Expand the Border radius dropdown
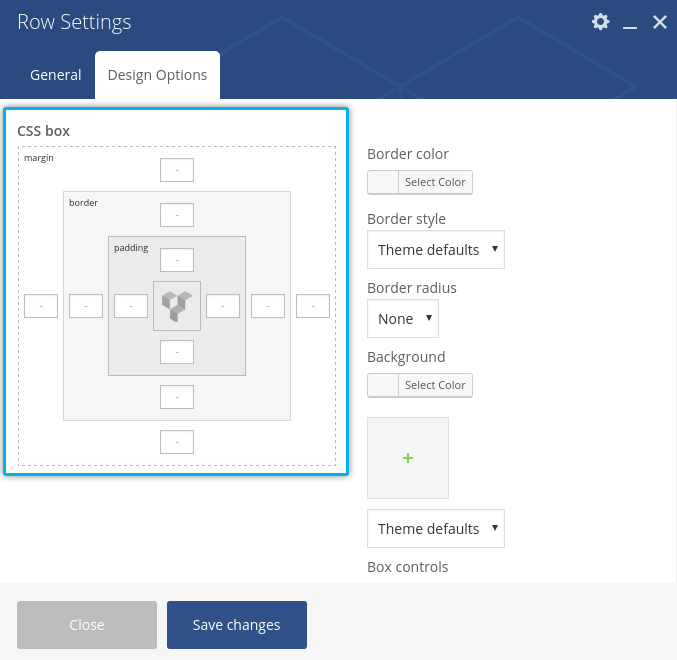 pyautogui.click(x=402, y=319)
